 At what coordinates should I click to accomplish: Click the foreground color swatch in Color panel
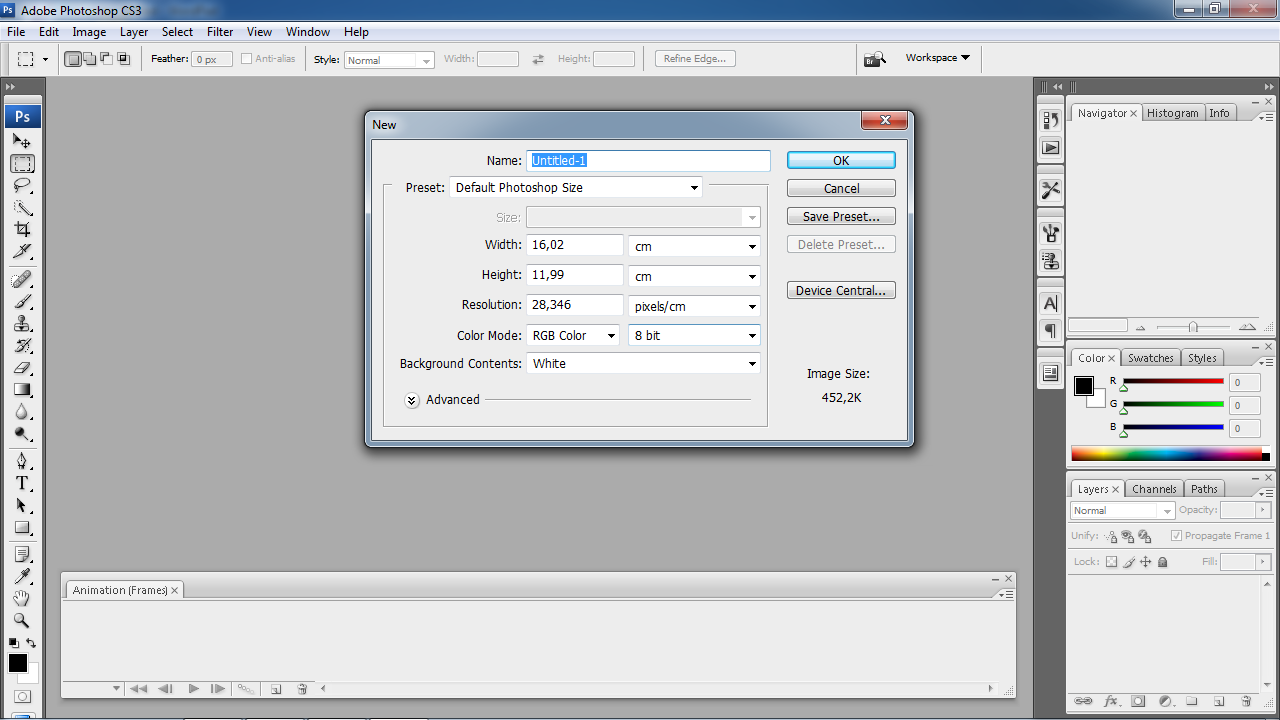click(x=1084, y=386)
